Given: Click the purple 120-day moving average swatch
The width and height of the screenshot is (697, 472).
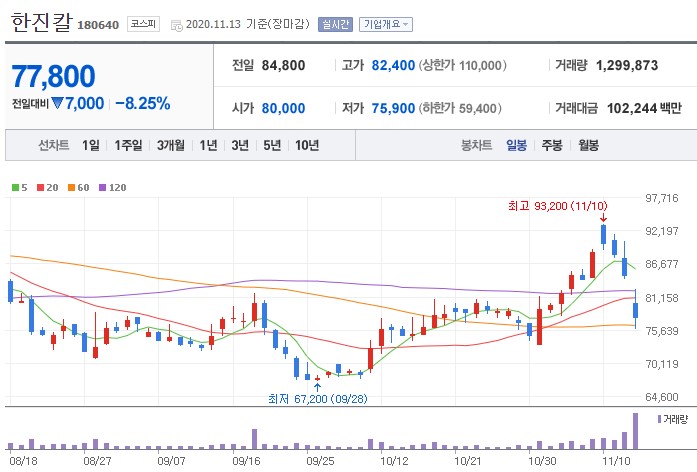Looking at the screenshot, I should (102, 188).
